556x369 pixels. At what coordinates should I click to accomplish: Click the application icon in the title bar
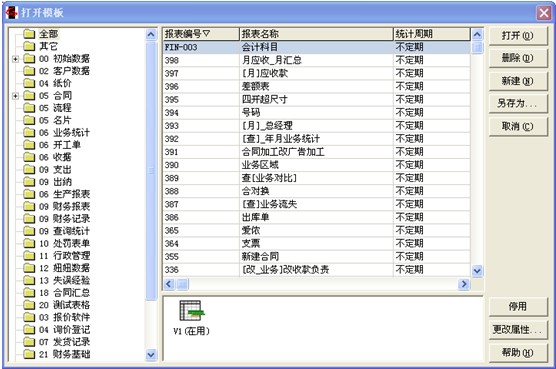[12, 13]
